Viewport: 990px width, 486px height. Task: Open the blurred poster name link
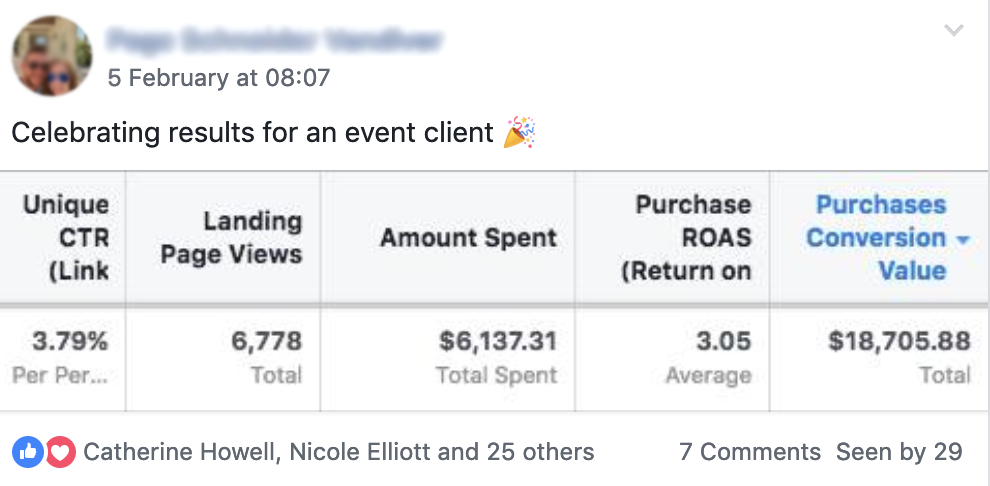[275, 40]
